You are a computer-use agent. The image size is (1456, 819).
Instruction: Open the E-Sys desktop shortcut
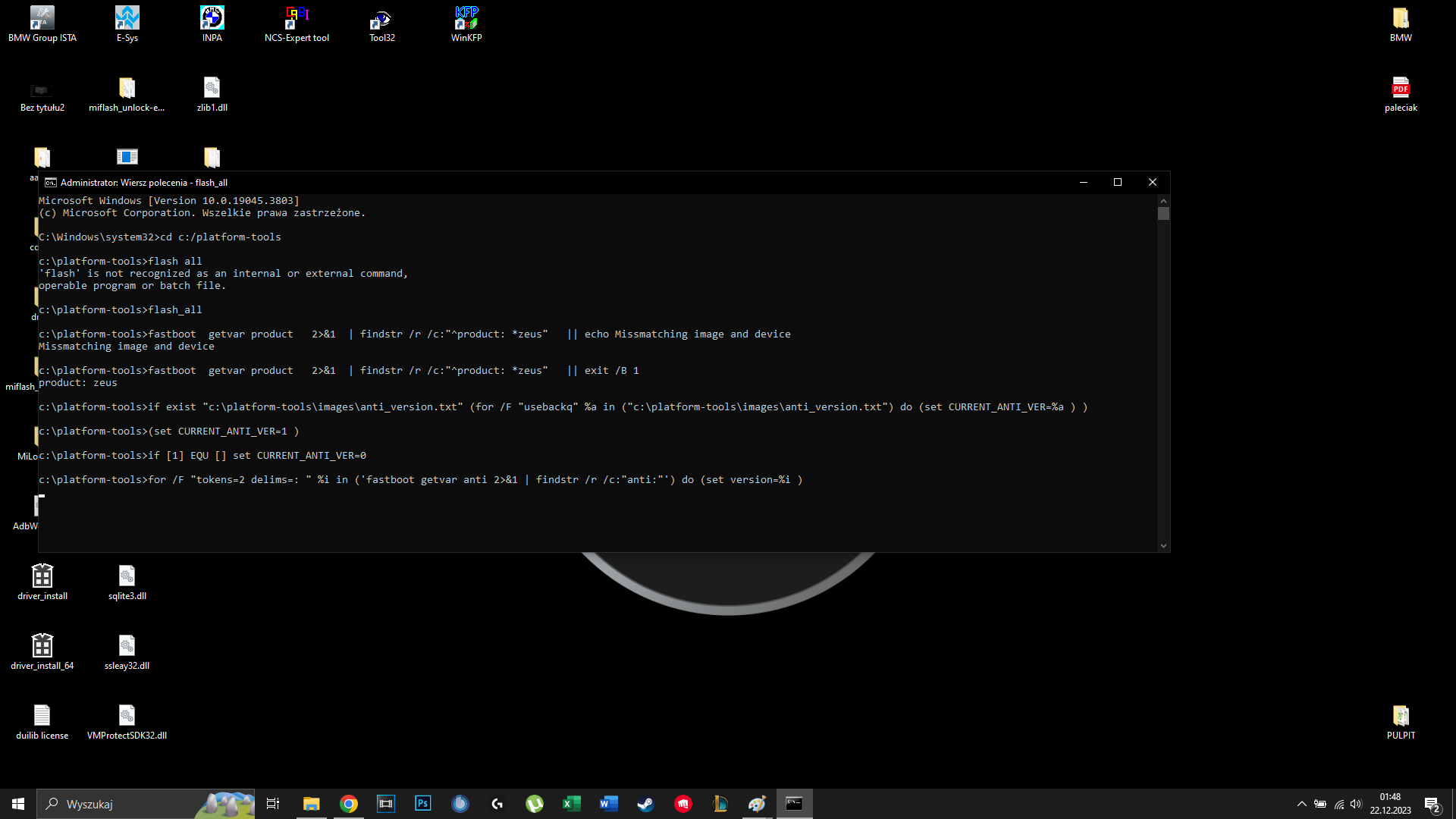[x=127, y=23]
